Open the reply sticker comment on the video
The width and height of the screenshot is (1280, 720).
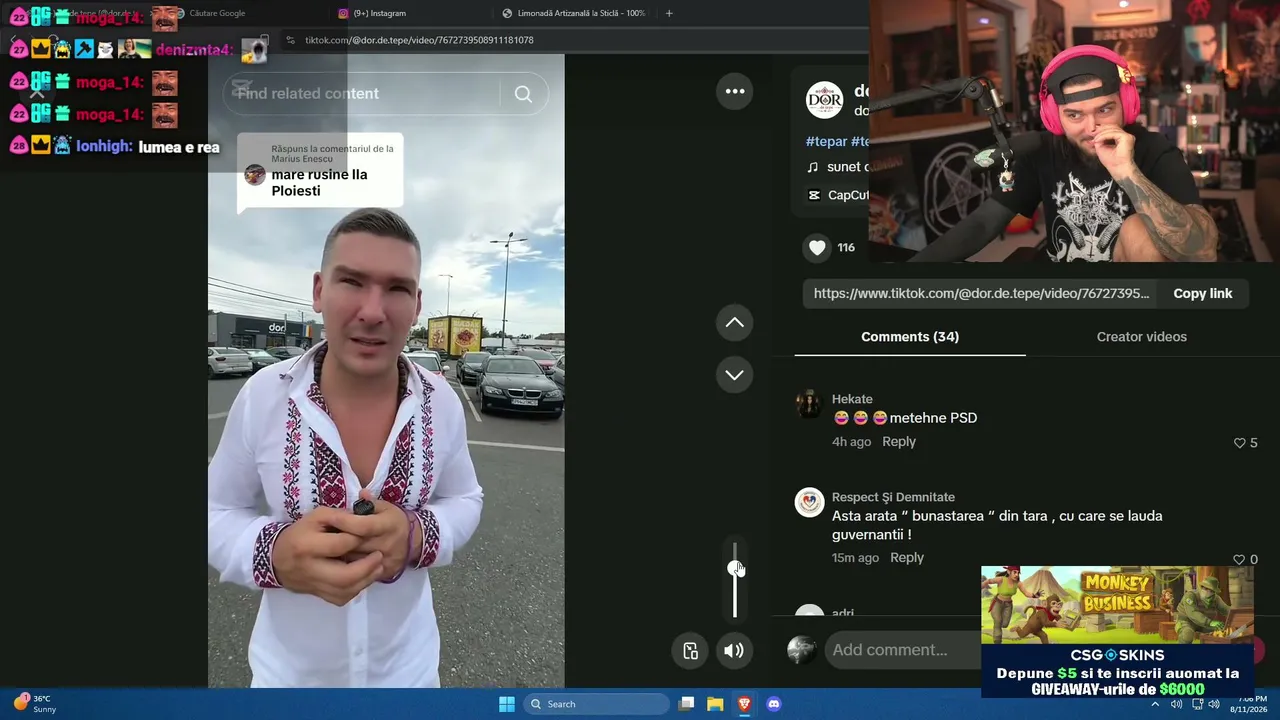(320, 171)
